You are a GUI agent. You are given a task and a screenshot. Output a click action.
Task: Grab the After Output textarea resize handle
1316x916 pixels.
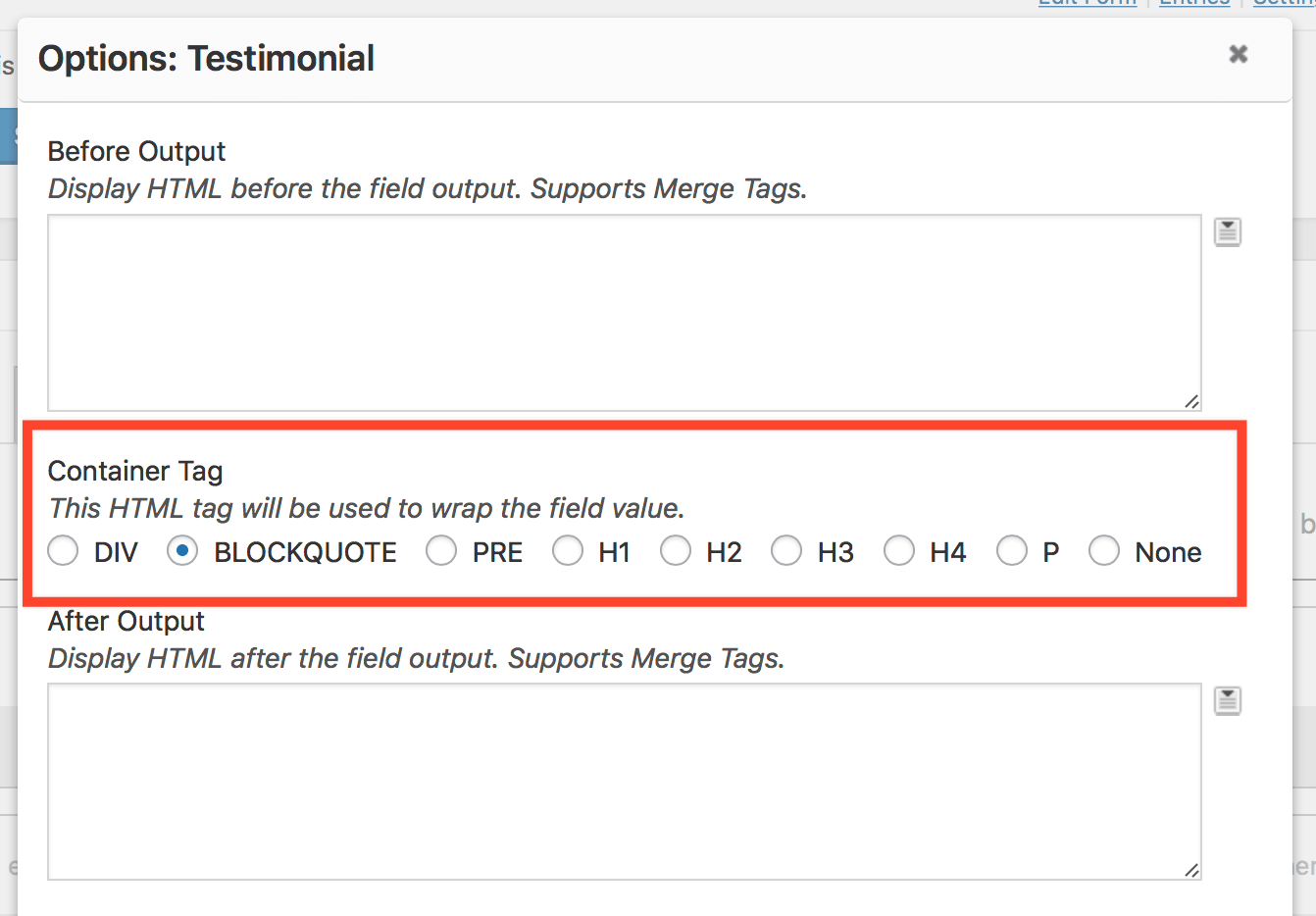[1191, 870]
